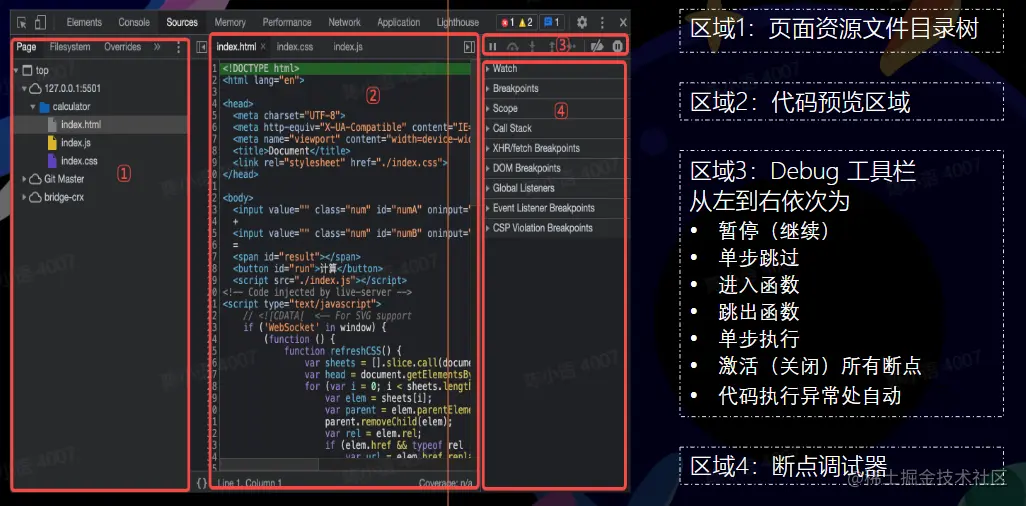
Task: Hide the file navigator sidebar
Action: tap(202, 47)
